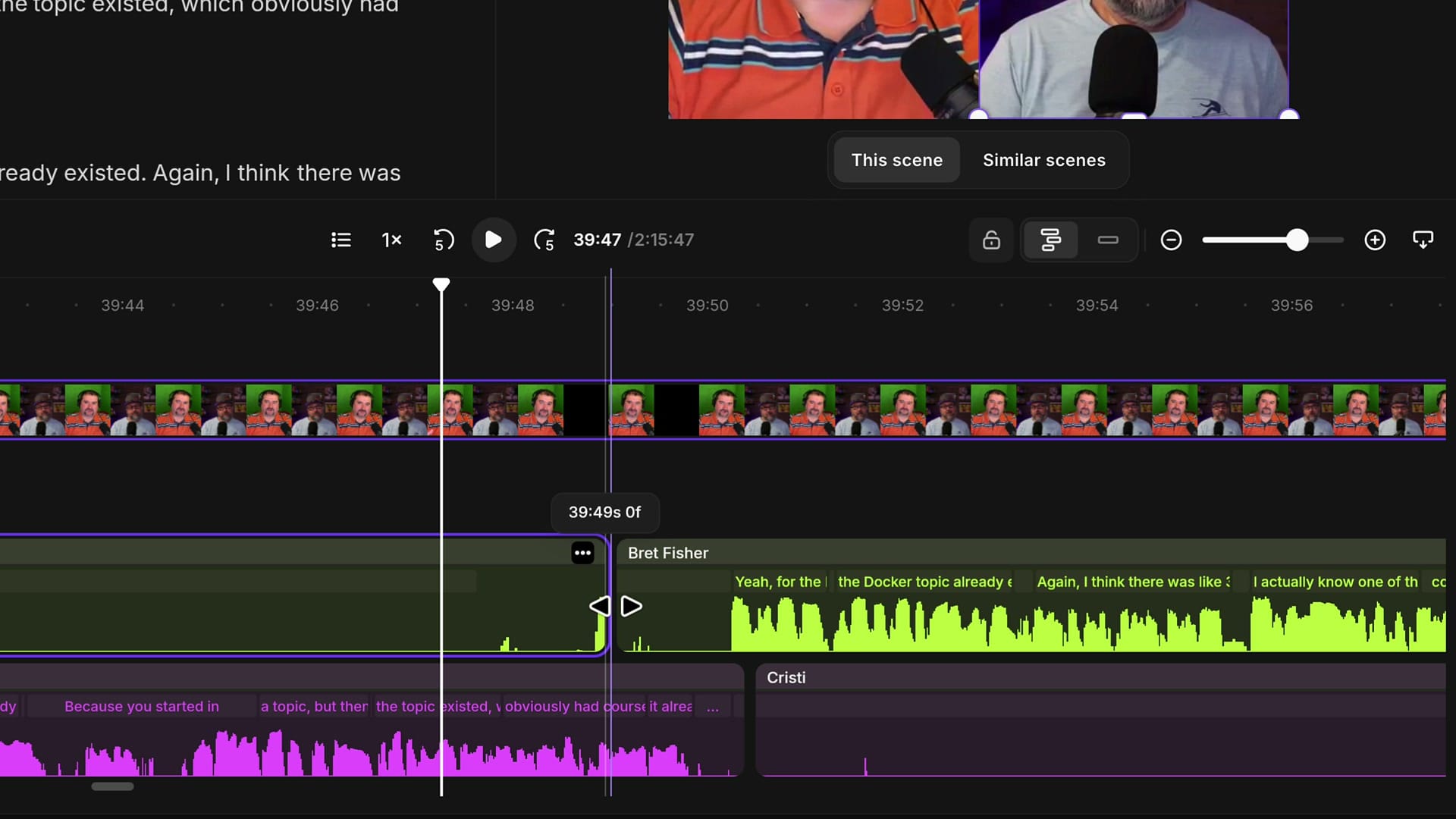Click the ellipsis caption in pink track
The image size is (1456, 819).
pyautogui.click(x=713, y=706)
